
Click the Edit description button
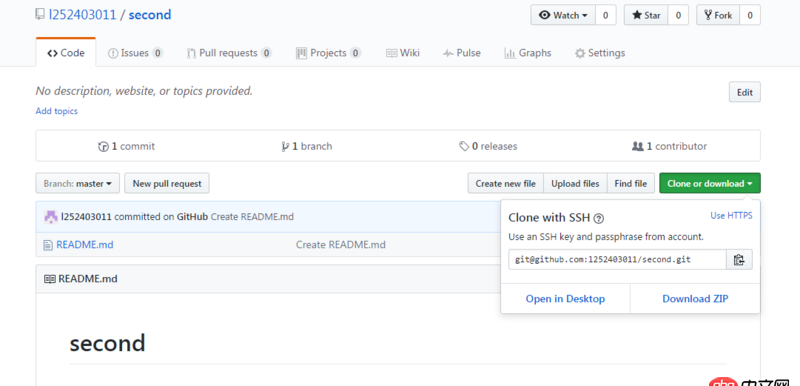coord(744,92)
